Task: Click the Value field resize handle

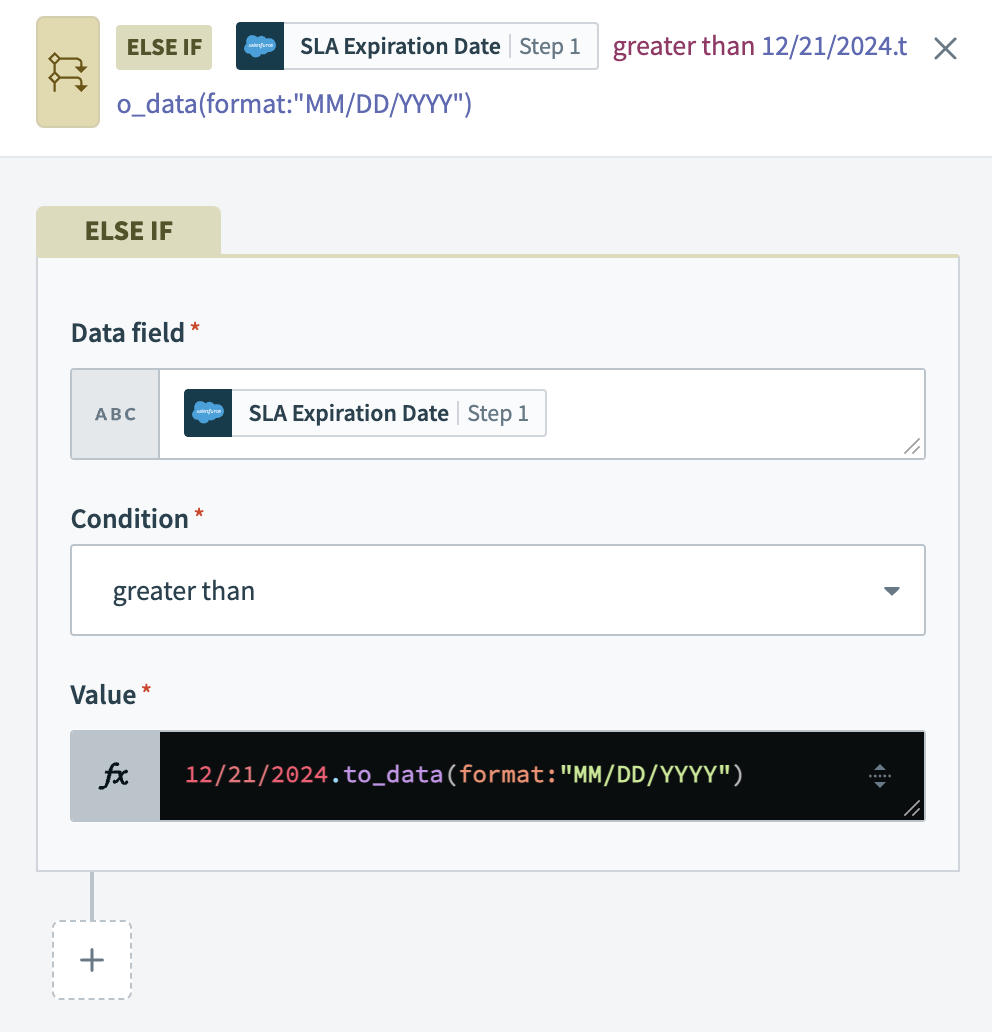Action: (x=912, y=809)
